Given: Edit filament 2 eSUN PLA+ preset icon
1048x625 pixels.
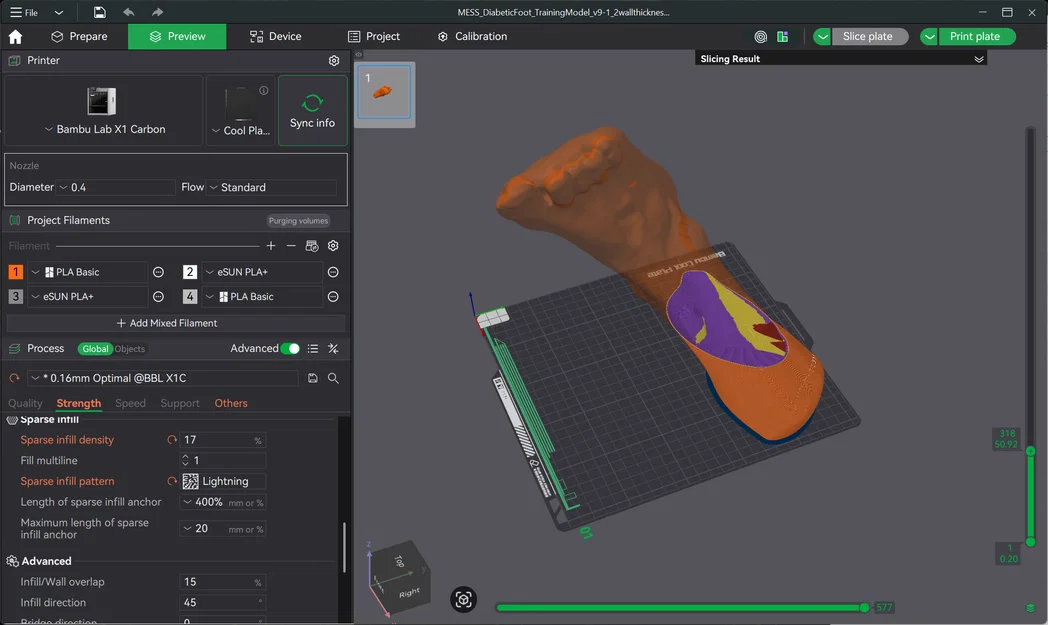Looking at the screenshot, I should tap(333, 272).
